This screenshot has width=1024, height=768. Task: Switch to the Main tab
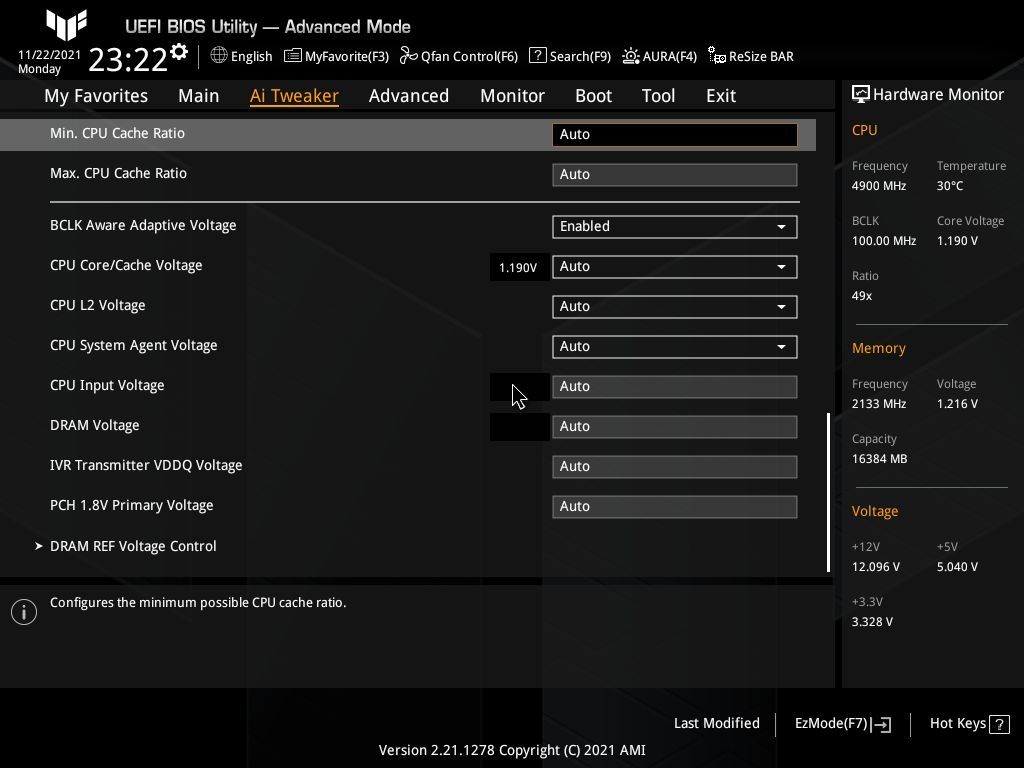click(199, 96)
